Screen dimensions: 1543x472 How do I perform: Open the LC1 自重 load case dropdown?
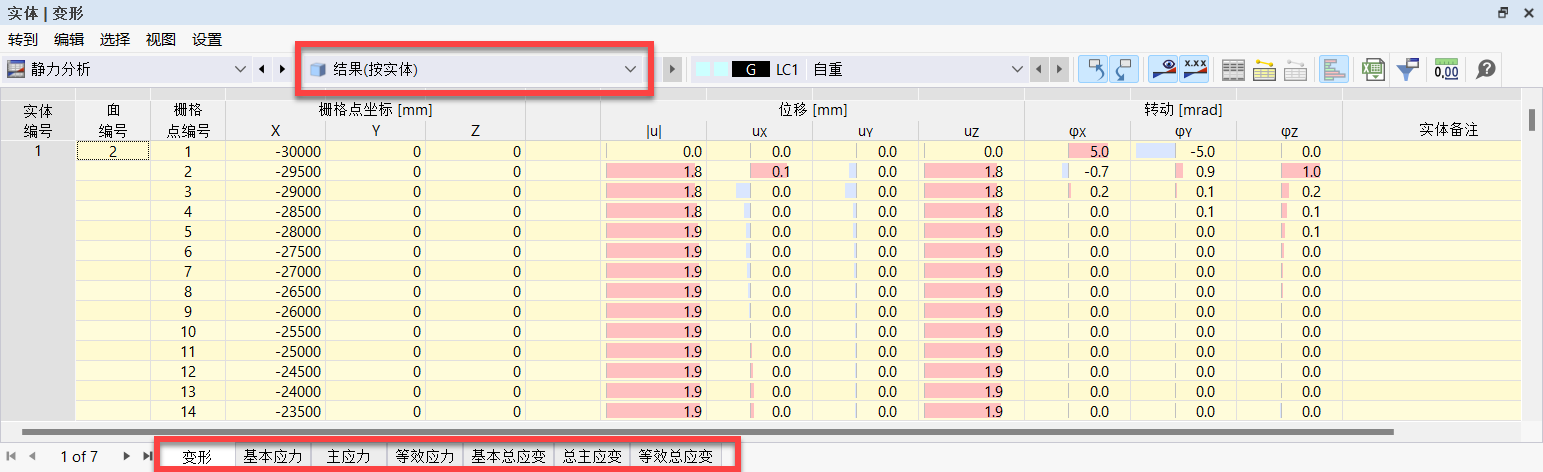[859, 69]
